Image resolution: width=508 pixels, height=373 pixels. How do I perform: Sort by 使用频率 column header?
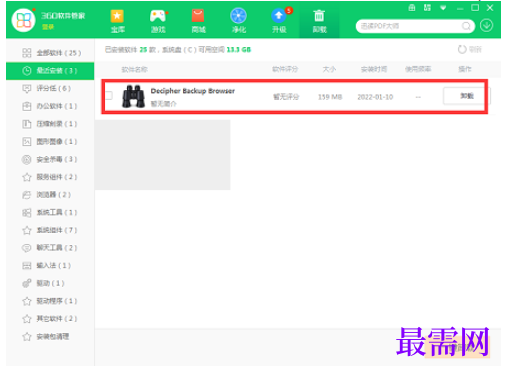(418, 69)
